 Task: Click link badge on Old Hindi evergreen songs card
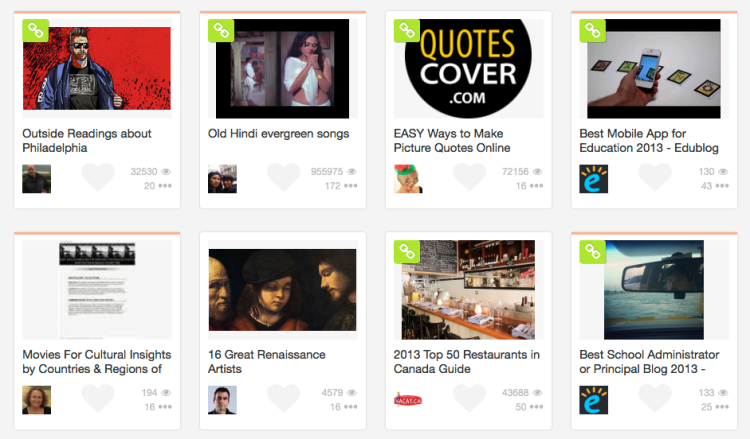(x=221, y=31)
